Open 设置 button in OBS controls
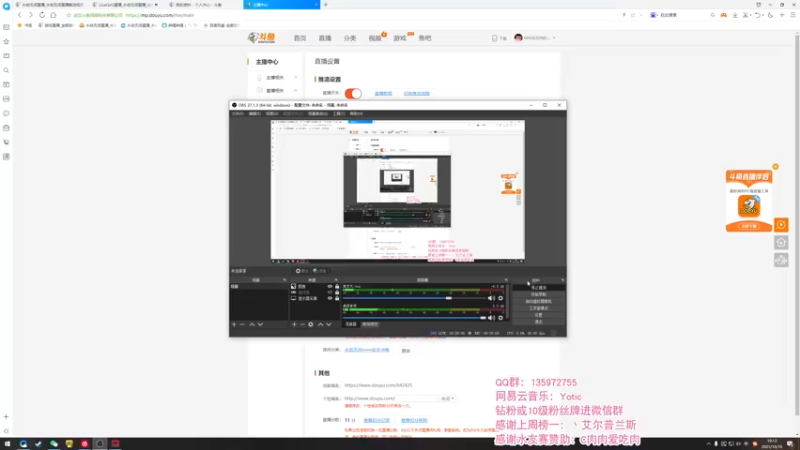Image resolution: width=800 pixels, height=450 pixels. 538,315
